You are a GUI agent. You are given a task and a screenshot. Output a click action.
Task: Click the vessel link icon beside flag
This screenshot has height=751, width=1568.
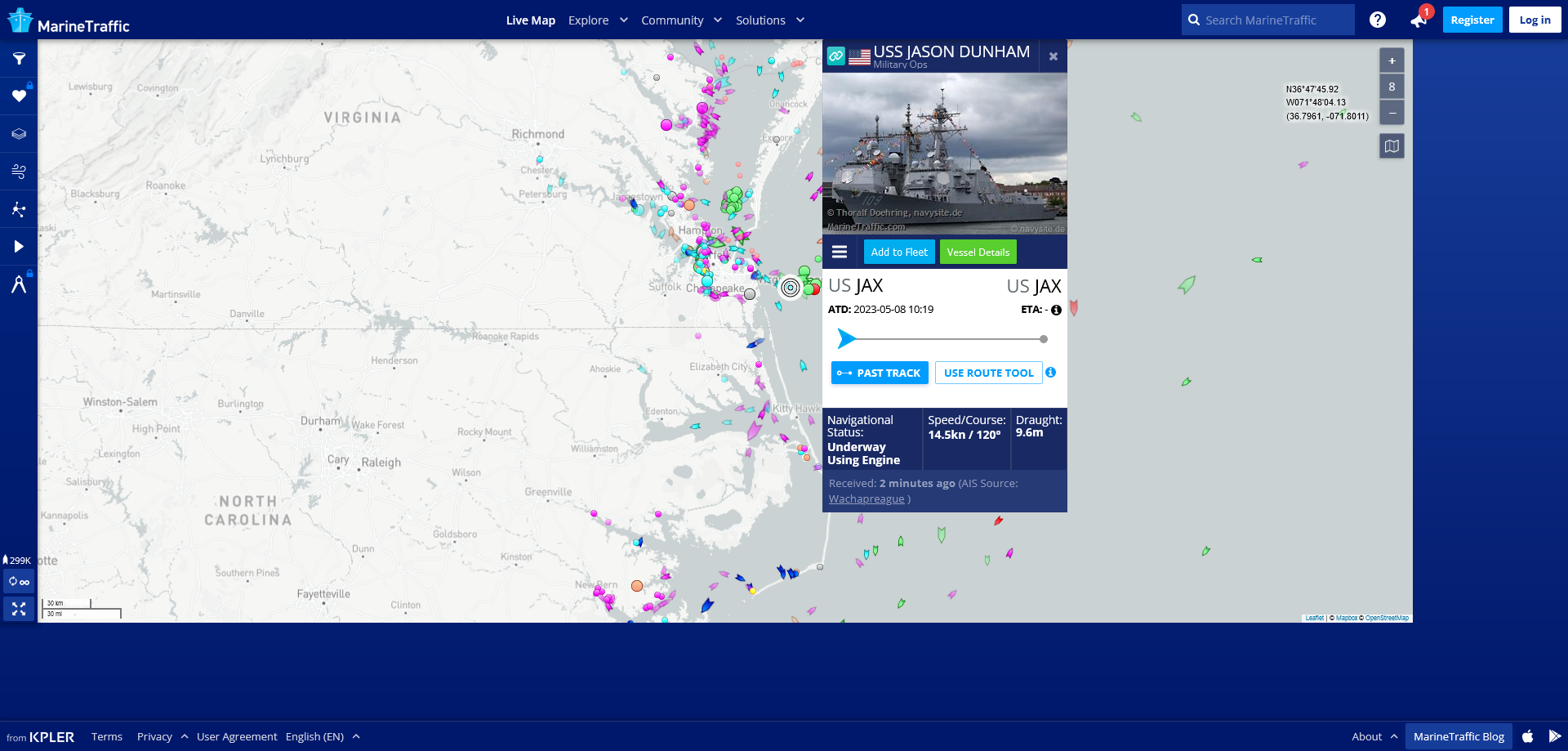click(x=835, y=56)
